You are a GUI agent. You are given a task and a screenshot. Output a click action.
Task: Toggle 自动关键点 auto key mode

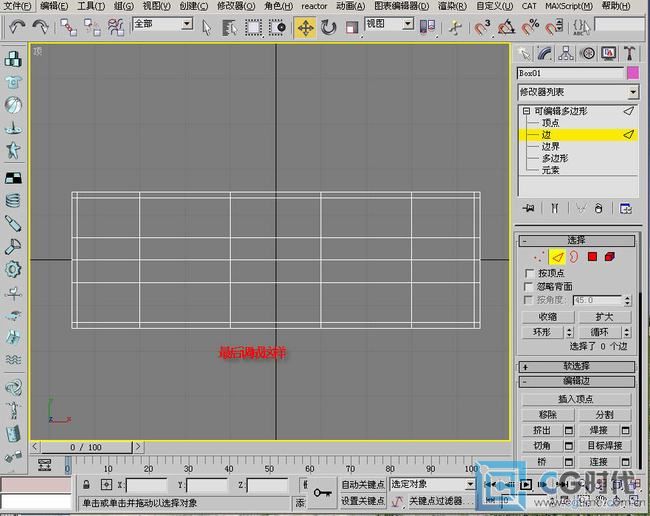tap(363, 484)
